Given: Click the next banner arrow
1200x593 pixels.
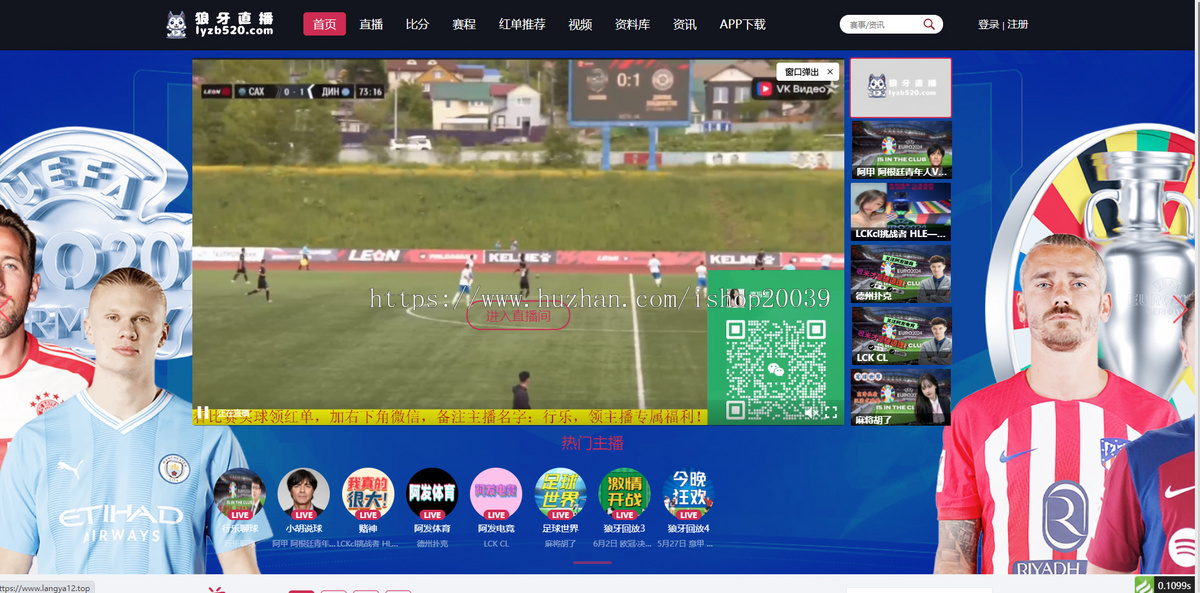Looking at the screenshot, I should click(1181, 308).
